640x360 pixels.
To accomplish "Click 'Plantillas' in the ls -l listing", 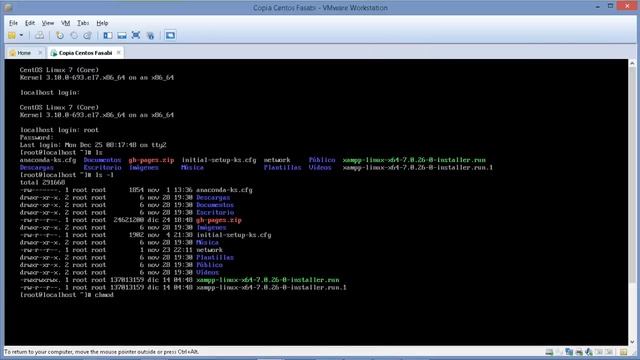I will coord(215,258).
